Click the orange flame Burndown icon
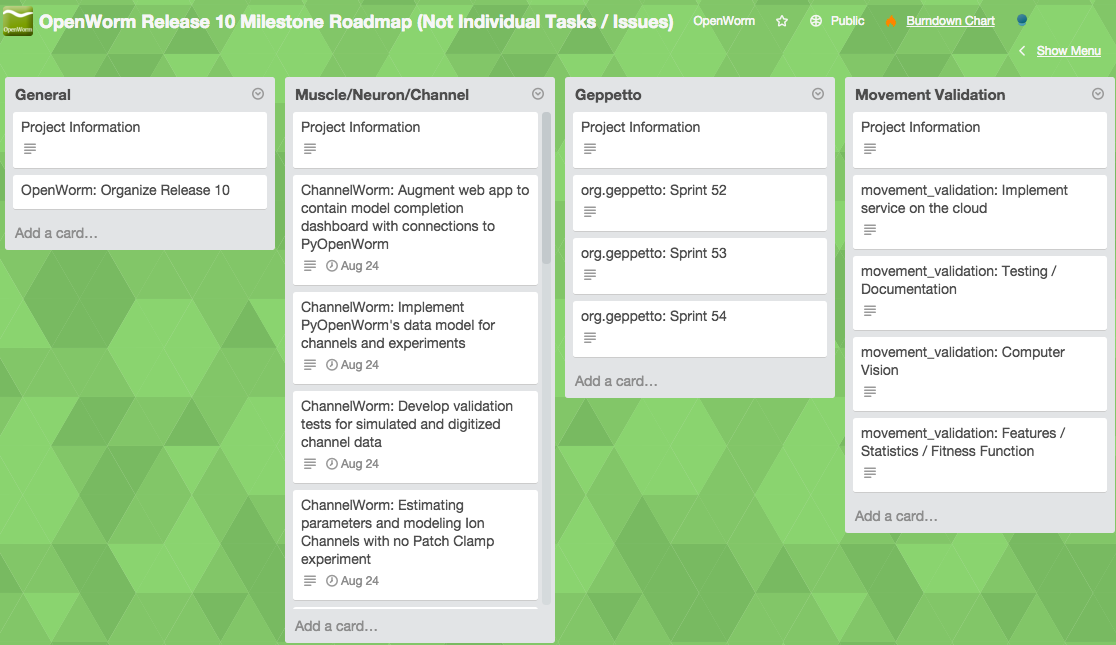This screenshot has height=645, width=1116. coord(891,21)
